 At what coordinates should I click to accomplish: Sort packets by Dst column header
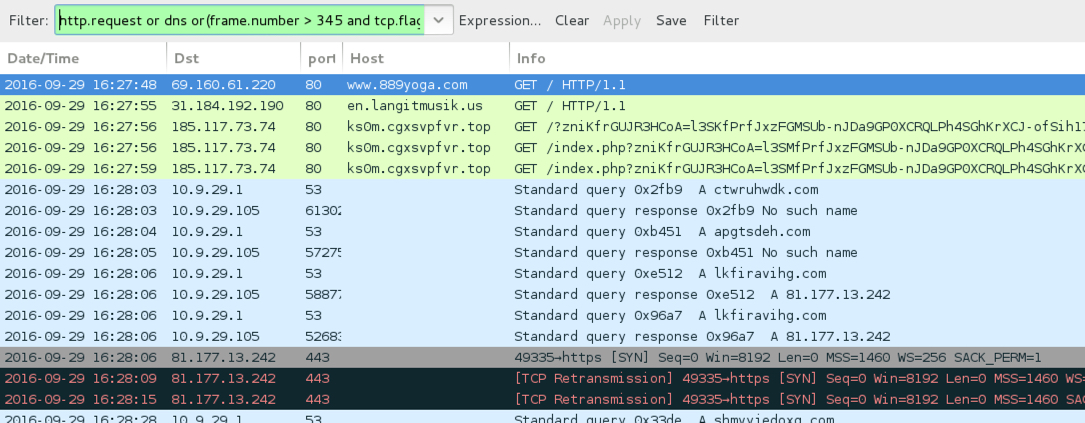point(186,58)
